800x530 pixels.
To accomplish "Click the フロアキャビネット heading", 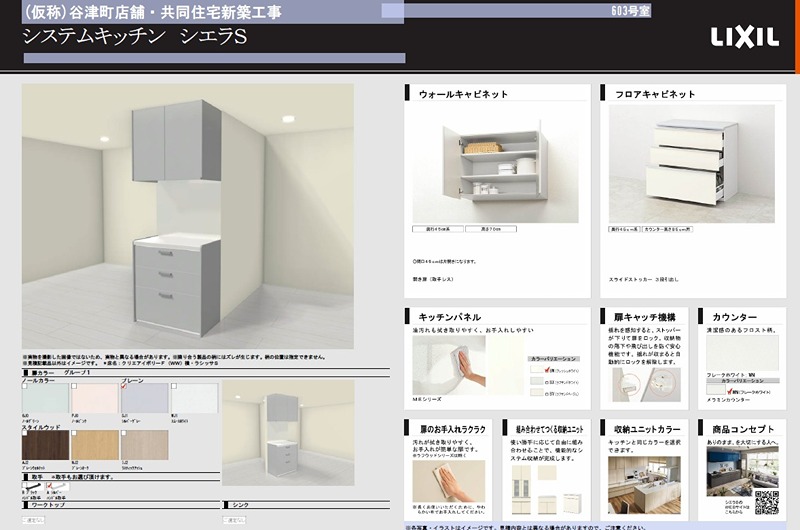I will 655,94.
